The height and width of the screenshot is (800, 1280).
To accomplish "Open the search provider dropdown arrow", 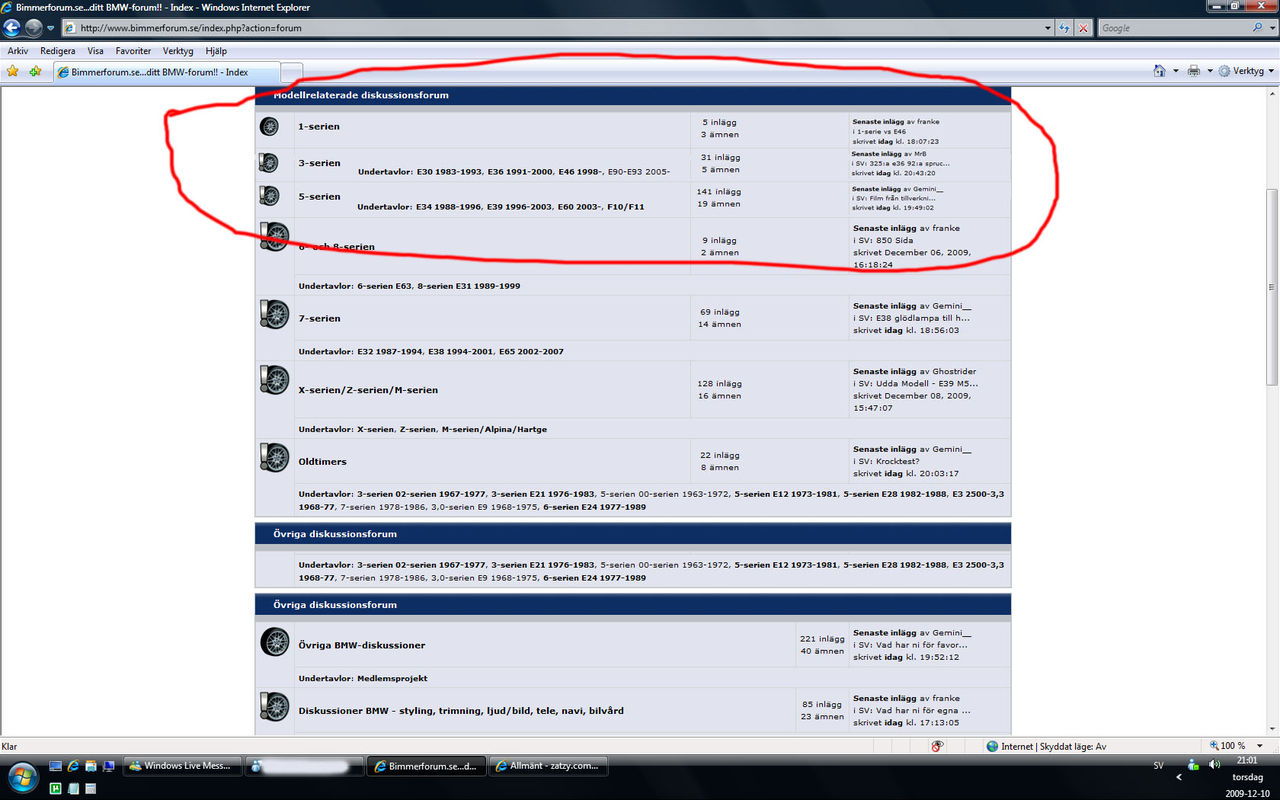I will point(1271,28).
